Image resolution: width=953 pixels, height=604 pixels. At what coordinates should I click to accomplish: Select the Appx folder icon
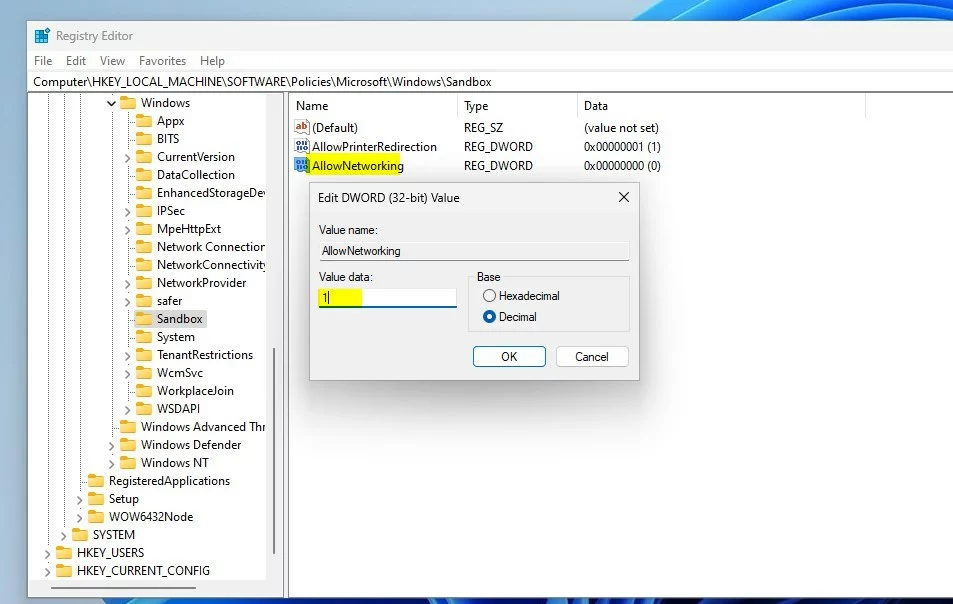pyautogui.click(x=144, y=121)
